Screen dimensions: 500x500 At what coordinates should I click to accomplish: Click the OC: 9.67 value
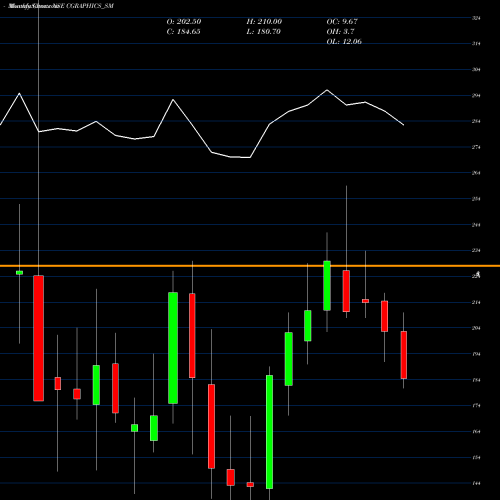point(342,22)
